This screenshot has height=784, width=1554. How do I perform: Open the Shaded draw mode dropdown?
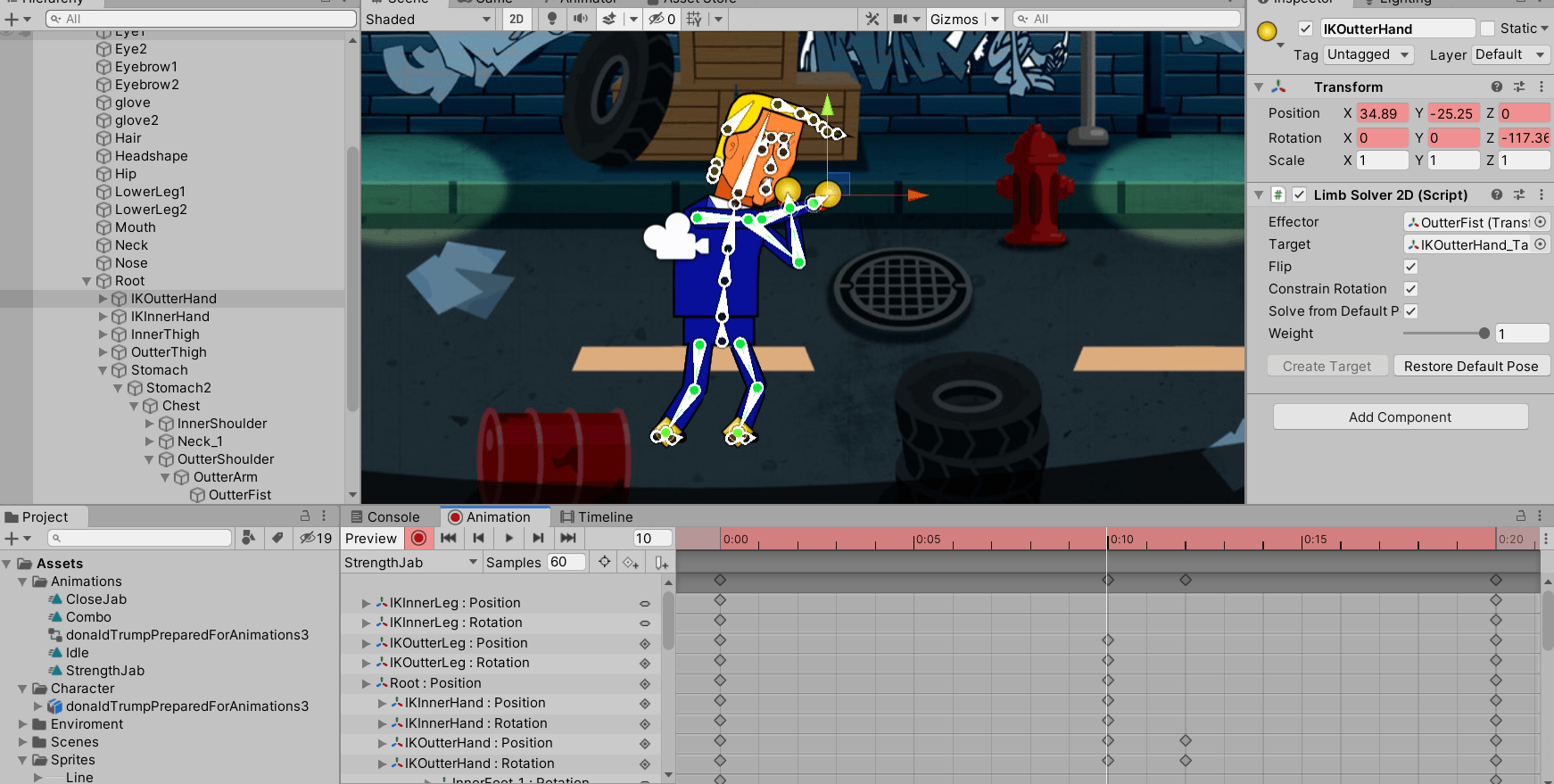click(428, 19)
